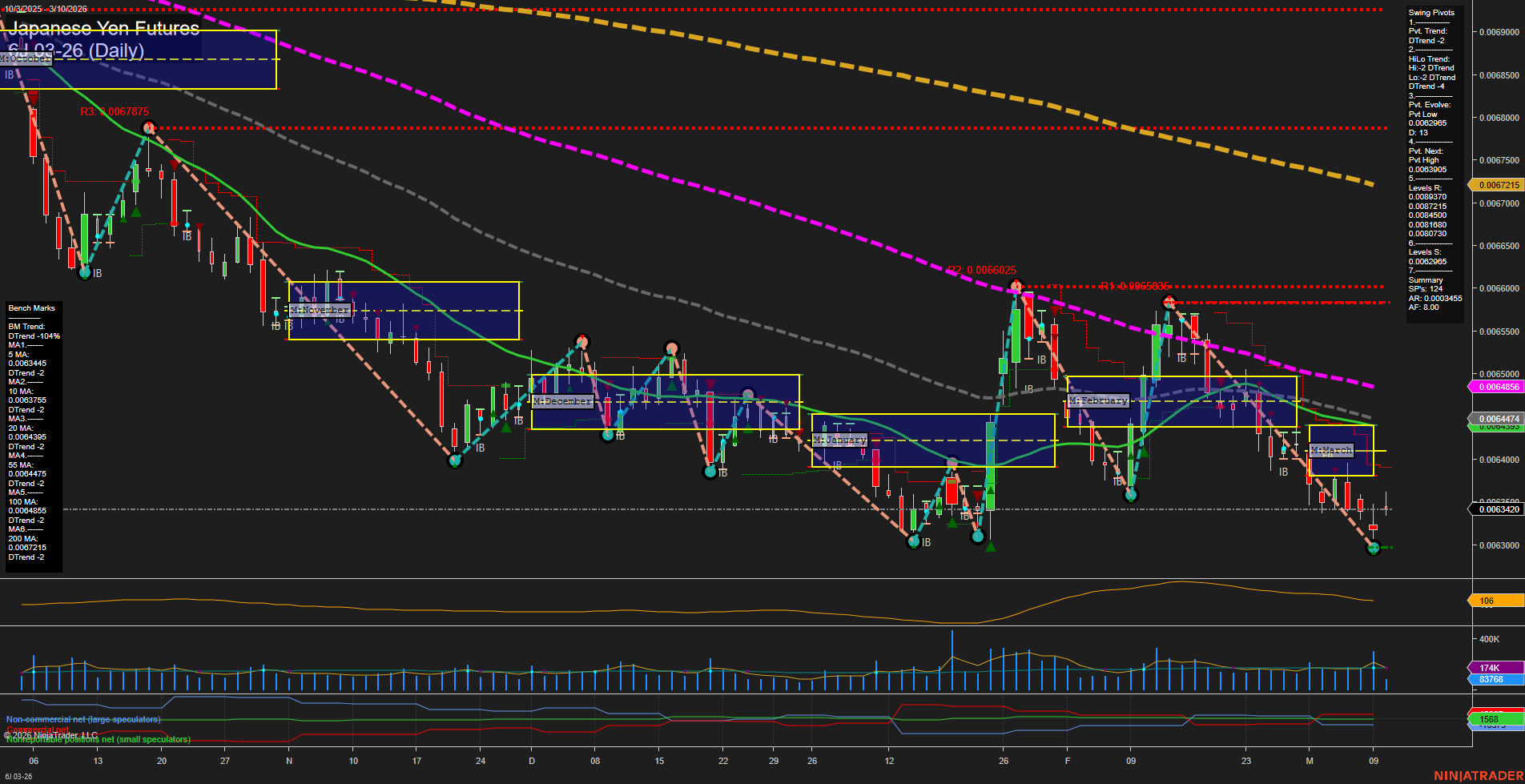This screenshot has width=1525, height=784.
Task: Click the blue 83768 volume tag on the axis
Action: click(x=1491, y=679)
